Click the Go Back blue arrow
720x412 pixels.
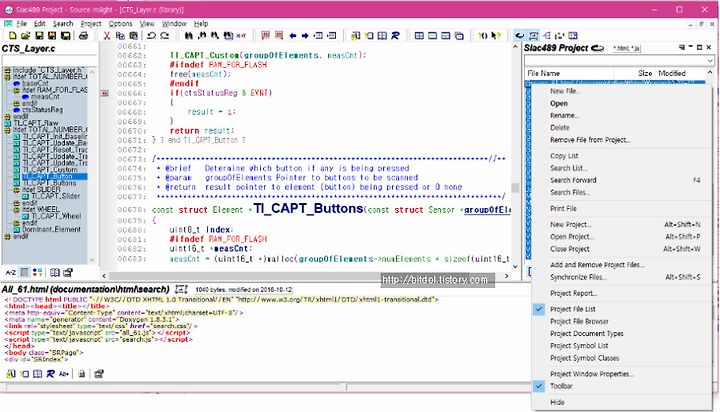292,35
